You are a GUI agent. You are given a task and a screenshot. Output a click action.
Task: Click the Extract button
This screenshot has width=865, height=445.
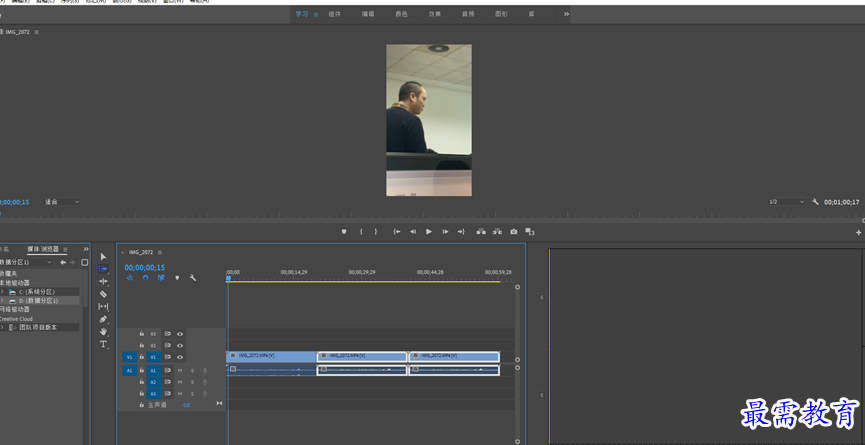tap(497, 232)
